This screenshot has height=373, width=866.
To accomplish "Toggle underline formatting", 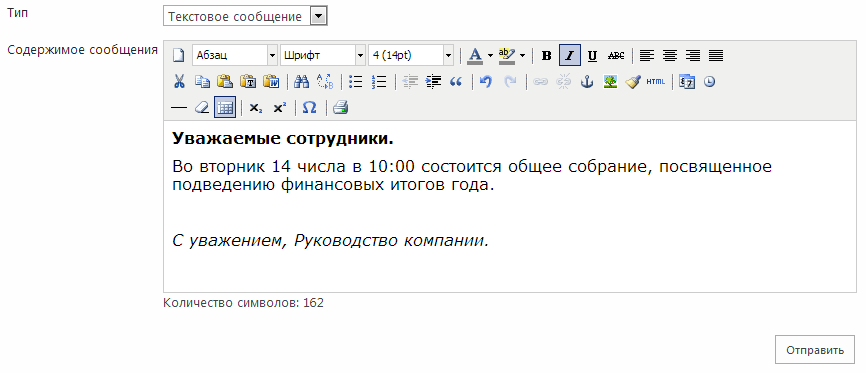I will (592, 55).
